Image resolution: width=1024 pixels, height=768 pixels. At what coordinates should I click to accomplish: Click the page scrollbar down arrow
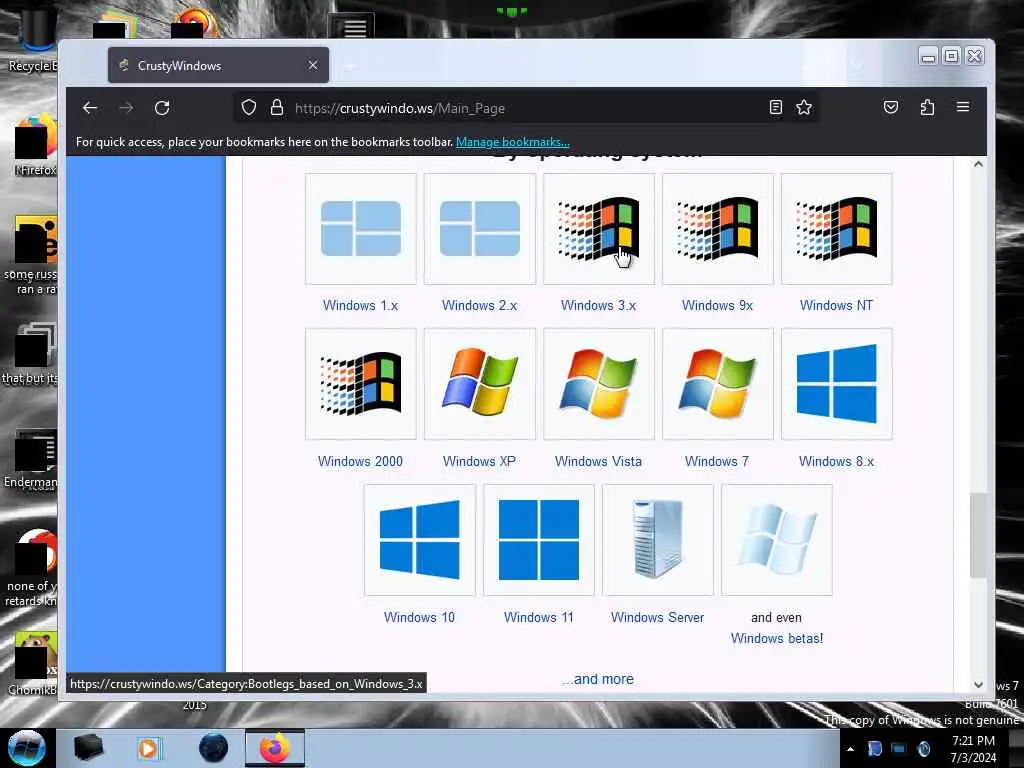[978, 685]
